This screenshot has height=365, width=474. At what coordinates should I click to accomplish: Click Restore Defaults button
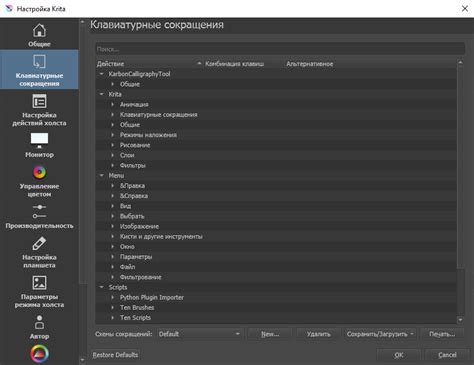[115, 355]
